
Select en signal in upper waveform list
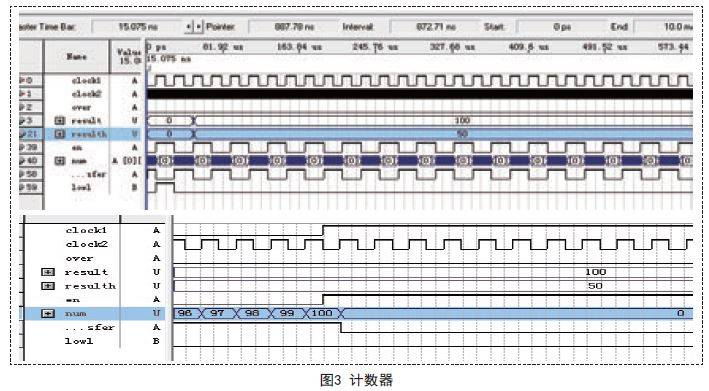point(77,148)
